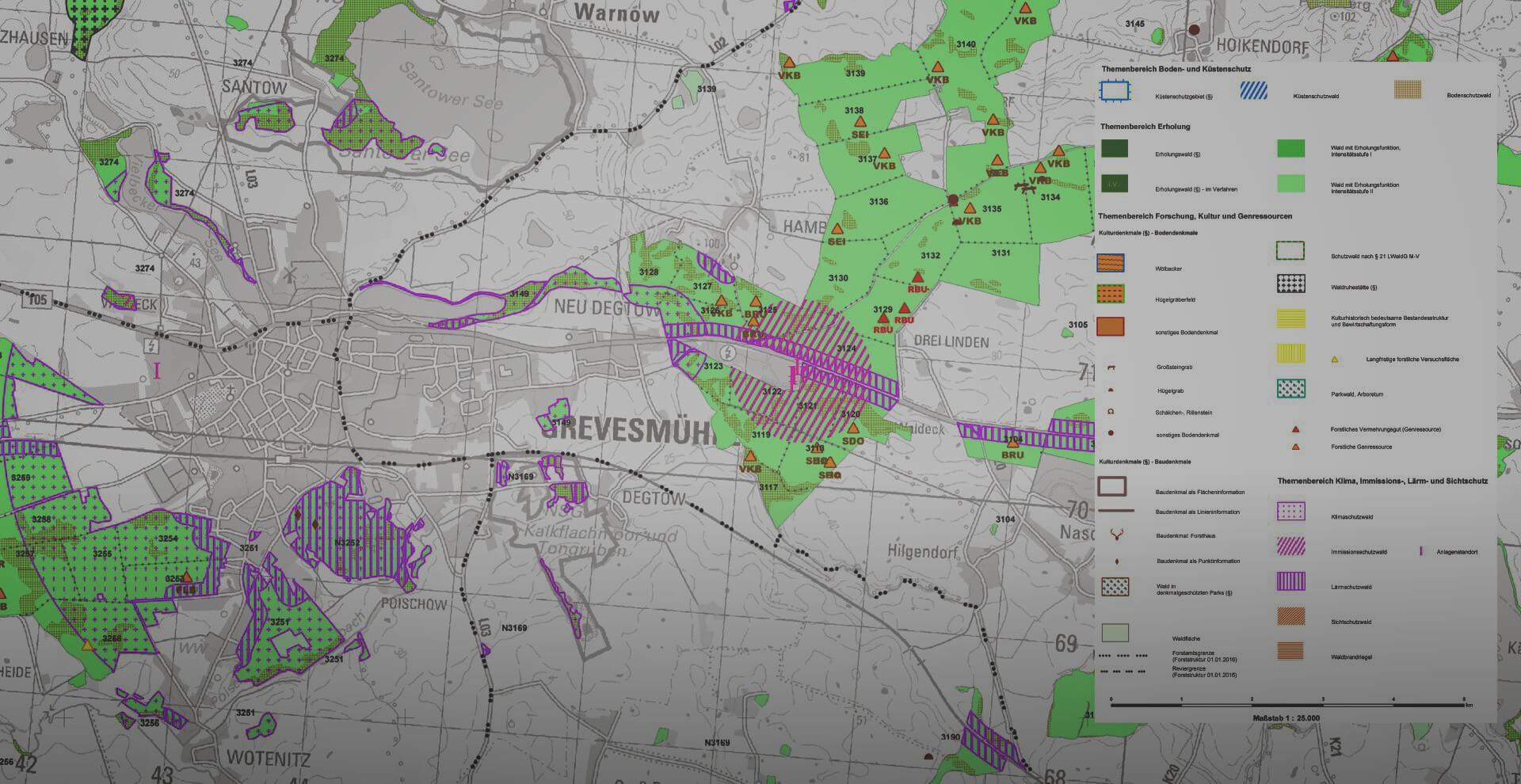Select the Parkwald, Arboretum legend symbol

[x=1290, y=388]
